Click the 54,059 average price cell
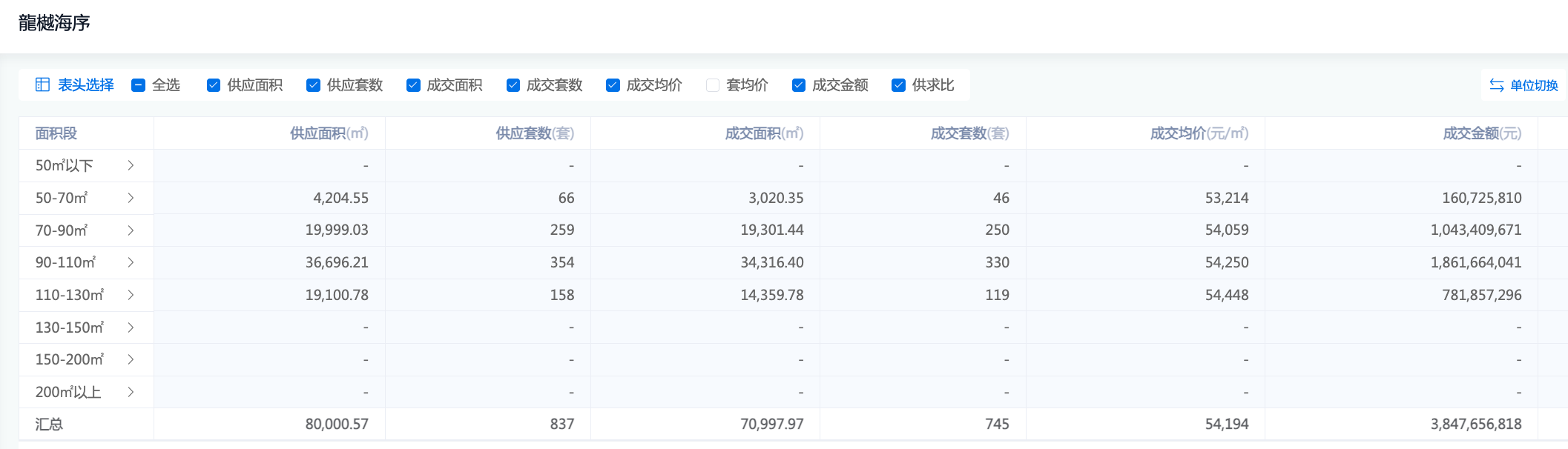Image resolution: width=1568 pixels, height=449 pixels. point(1227,230)
